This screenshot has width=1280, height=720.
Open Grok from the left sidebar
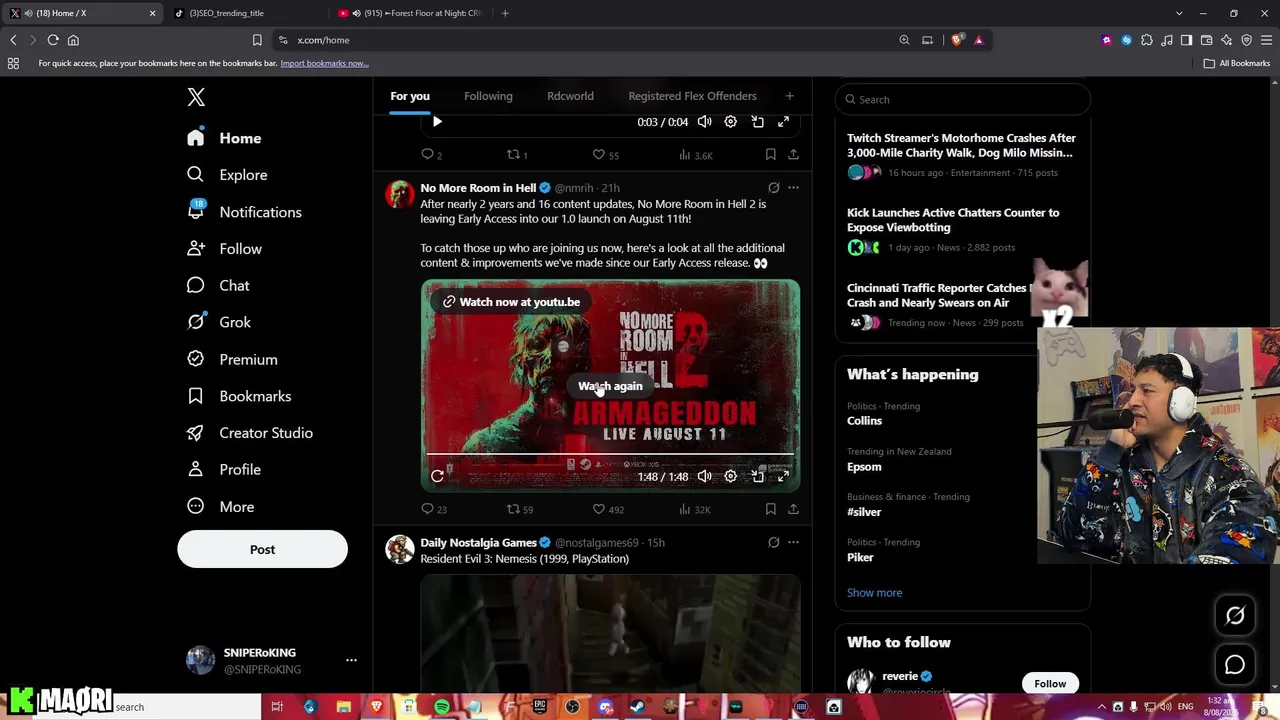pyautogui.click(x=219, y=322)
